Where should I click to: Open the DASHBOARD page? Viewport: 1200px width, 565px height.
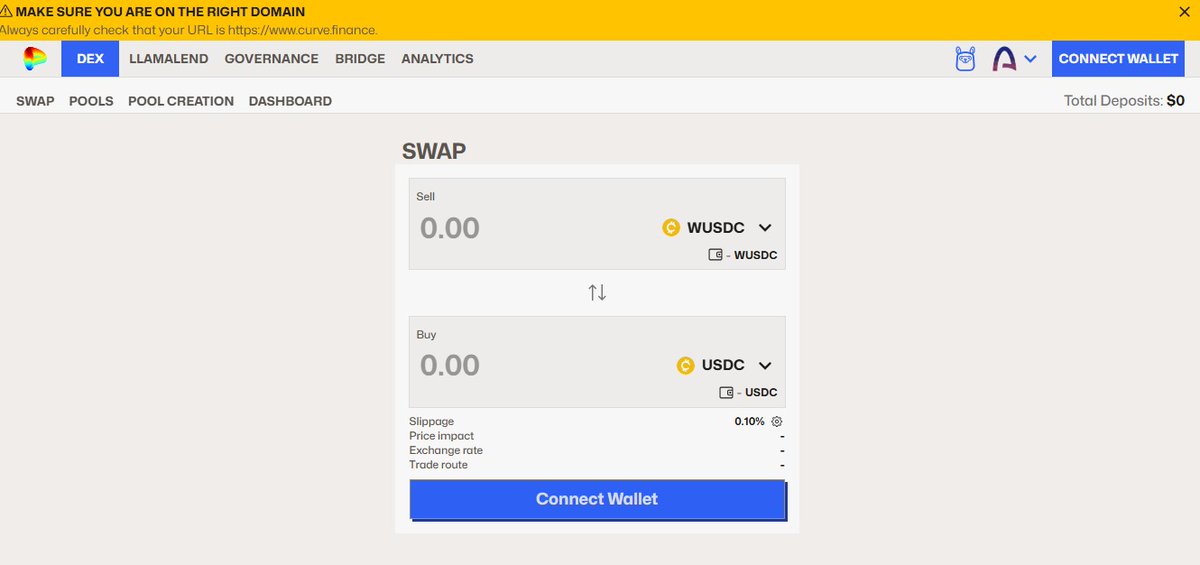coord(290,101)
